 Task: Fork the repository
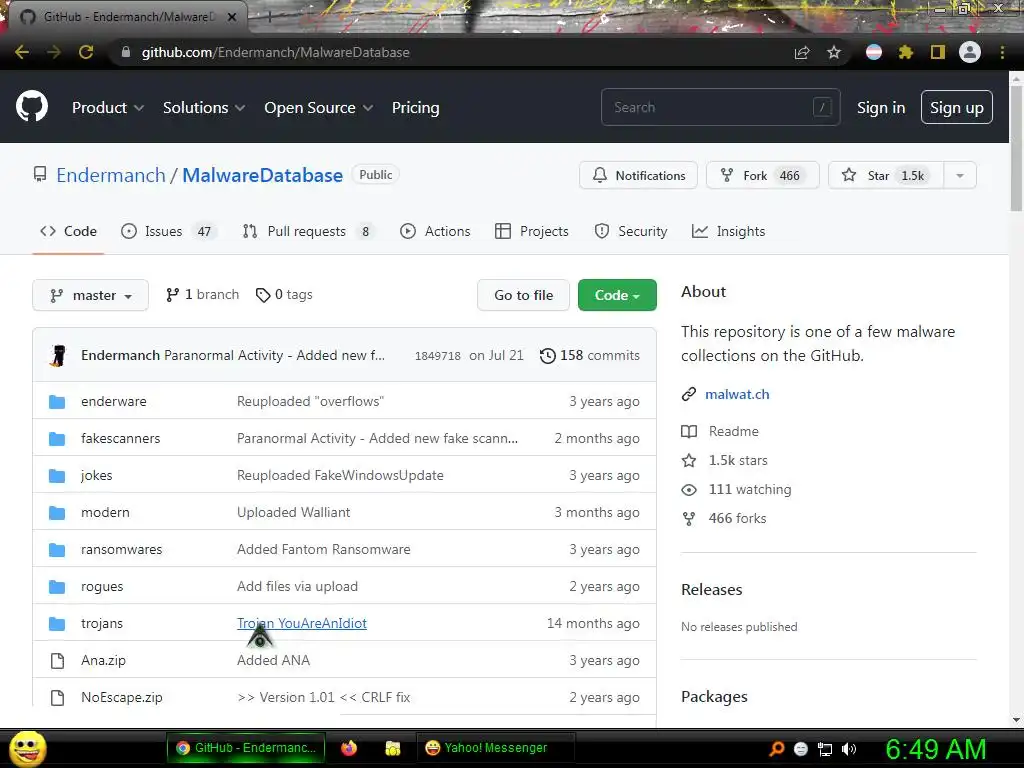click(762, 176)
